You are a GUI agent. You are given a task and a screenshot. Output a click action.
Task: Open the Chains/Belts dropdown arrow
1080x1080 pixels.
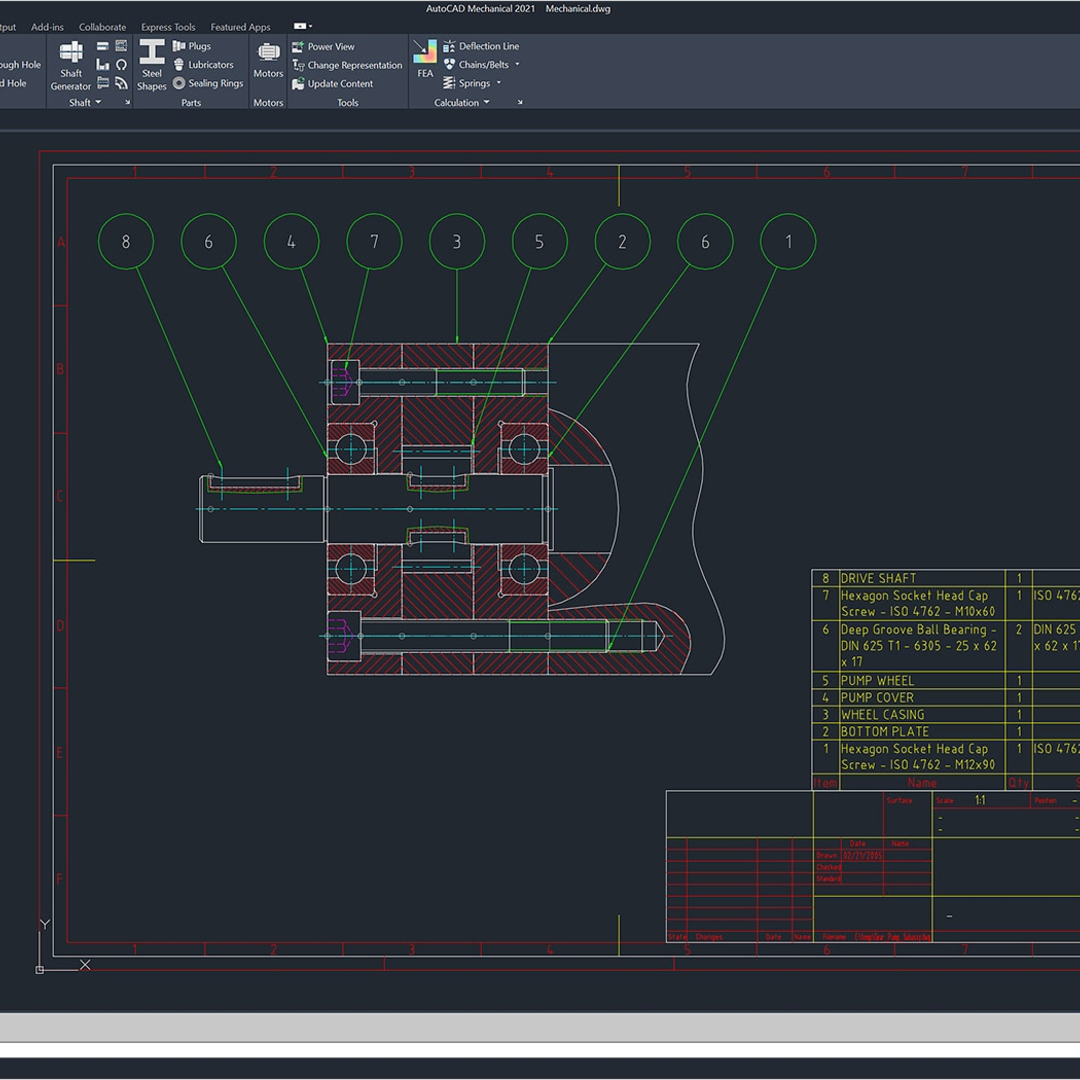517,65
